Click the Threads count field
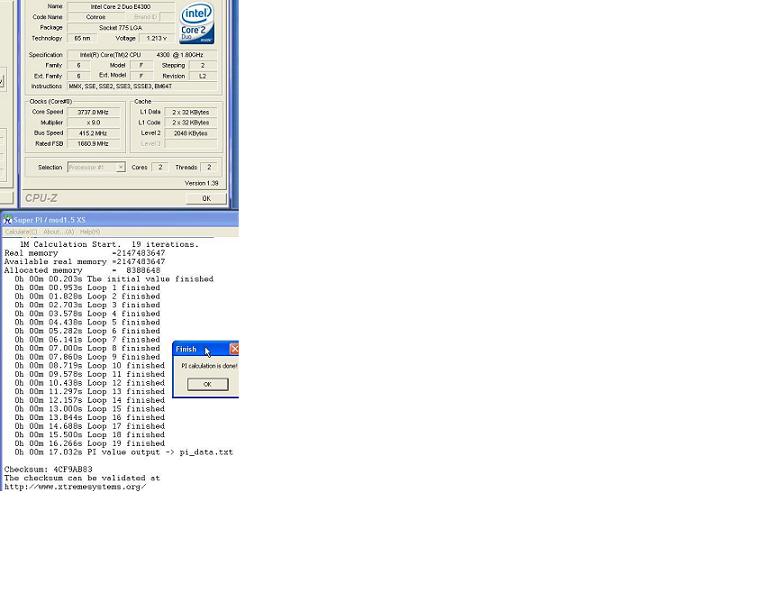Viewport: 772px width, 600px height. (209, 167)
